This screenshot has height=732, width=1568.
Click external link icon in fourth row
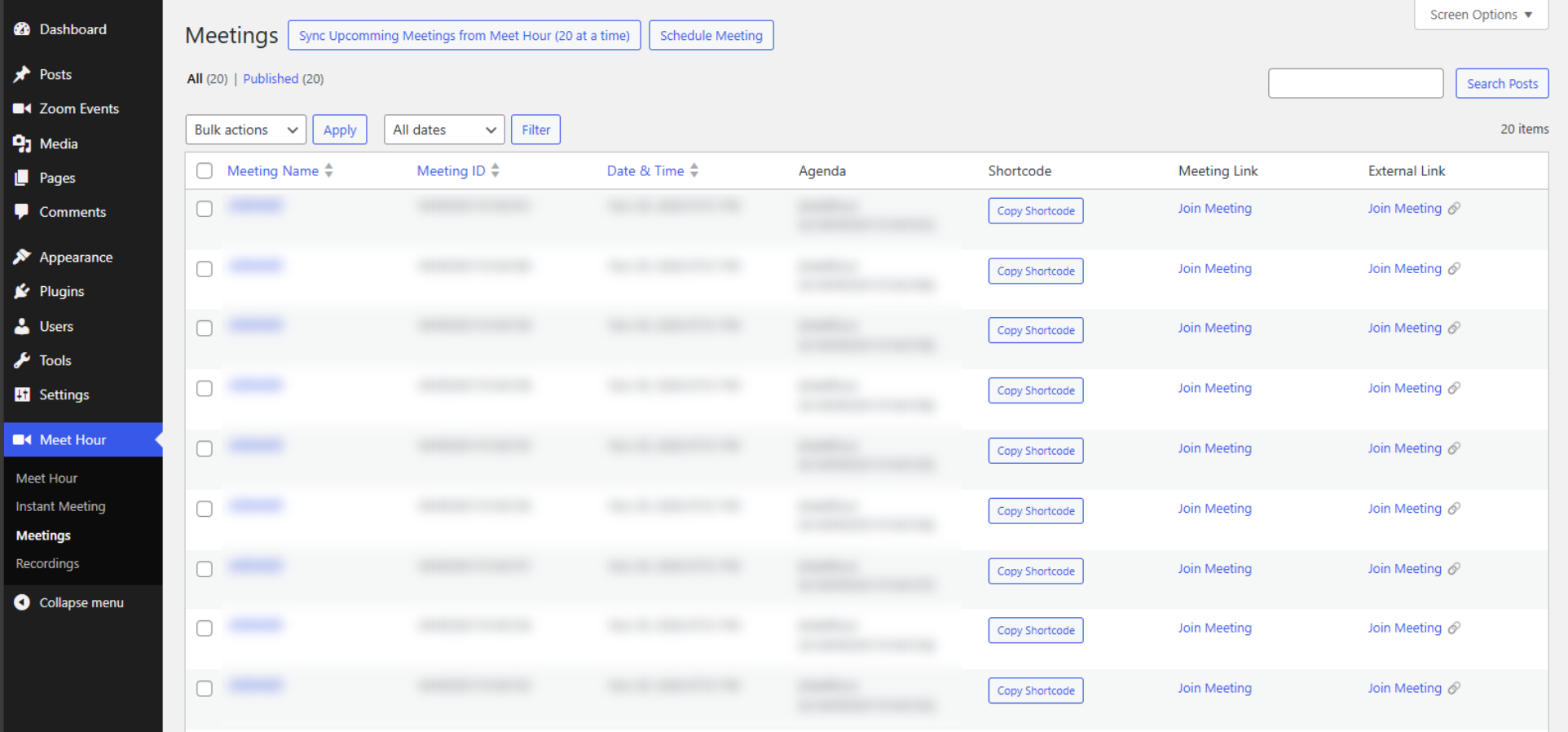1454,388
